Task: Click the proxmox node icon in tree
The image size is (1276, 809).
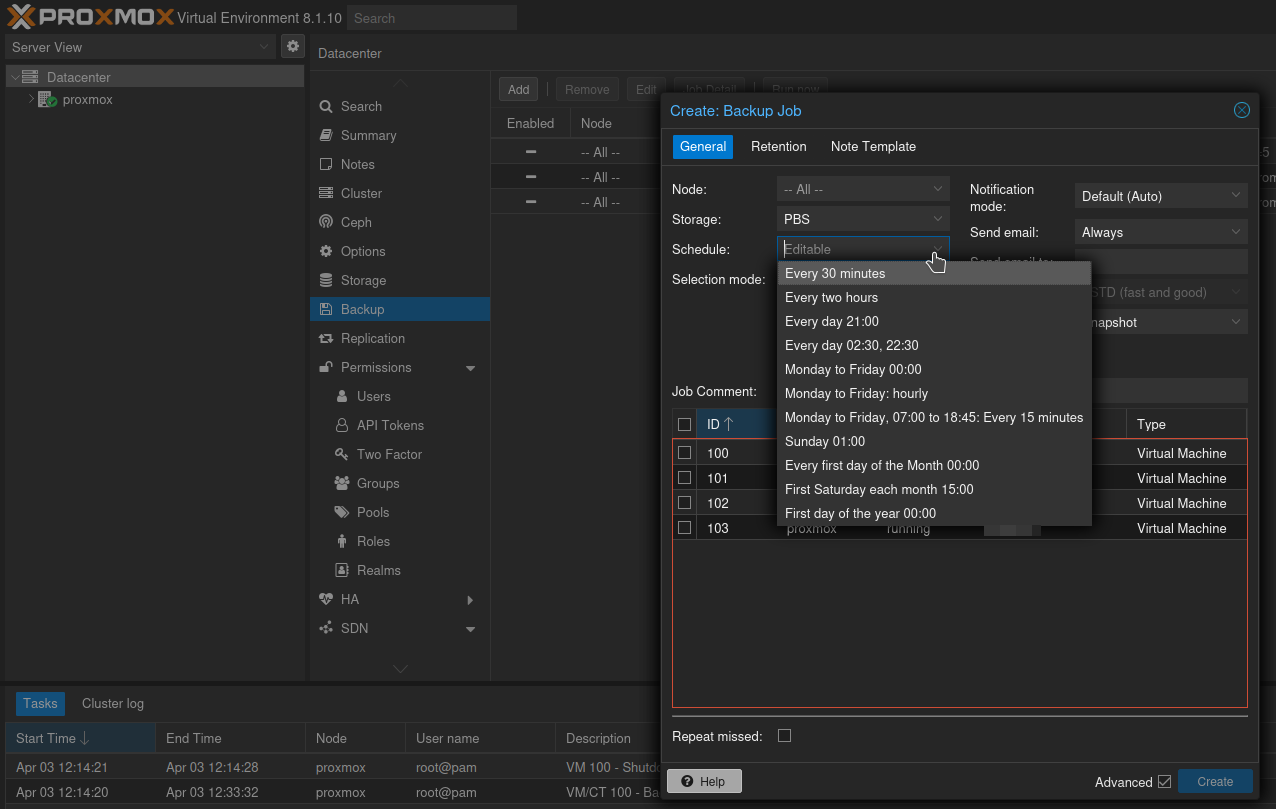Action: (x=47, y=100)
